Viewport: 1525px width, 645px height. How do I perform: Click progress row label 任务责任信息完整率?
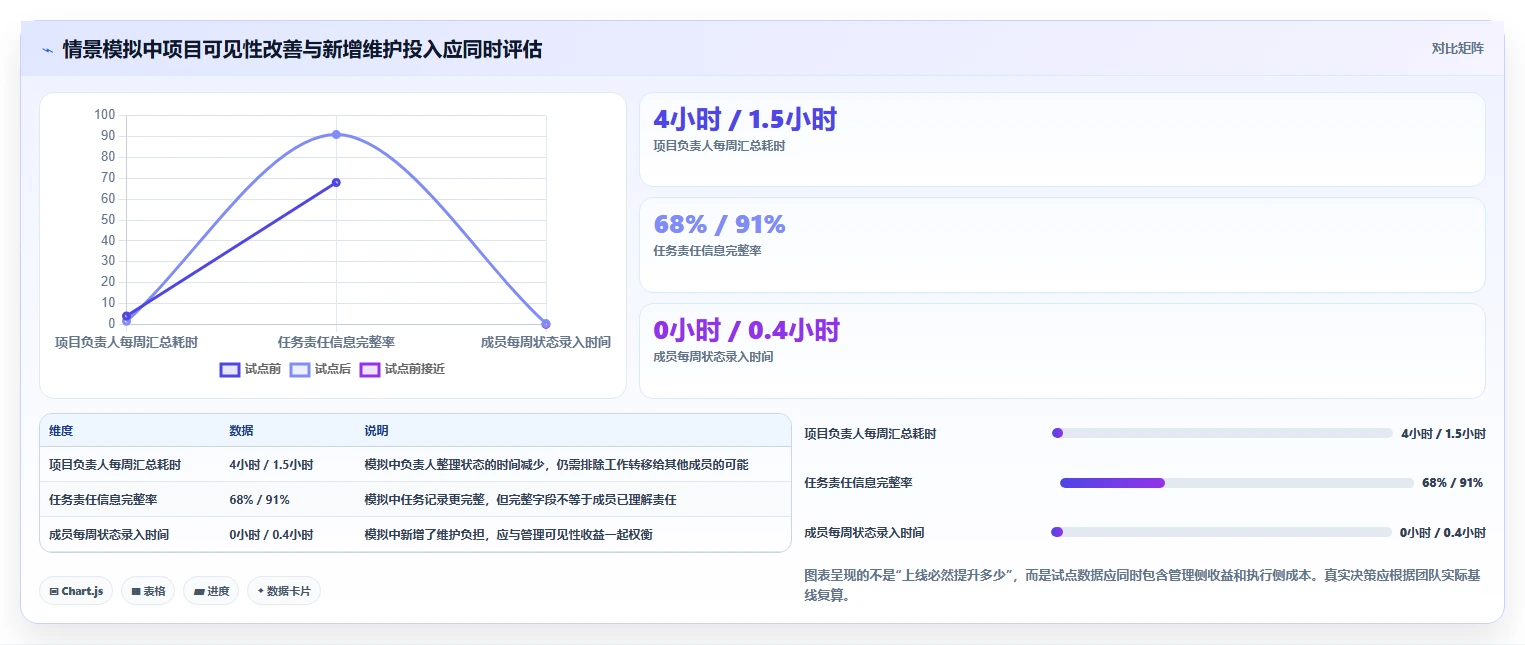[x=858, y=483]
